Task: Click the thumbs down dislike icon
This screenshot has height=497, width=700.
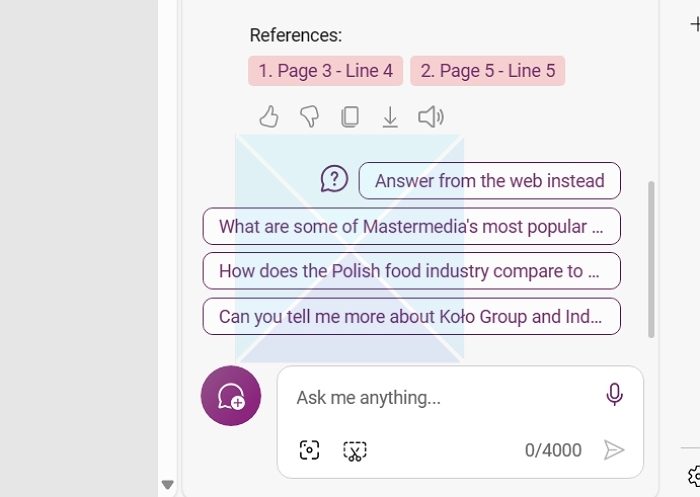Action: pyautogui.click(x=309, y=117)
